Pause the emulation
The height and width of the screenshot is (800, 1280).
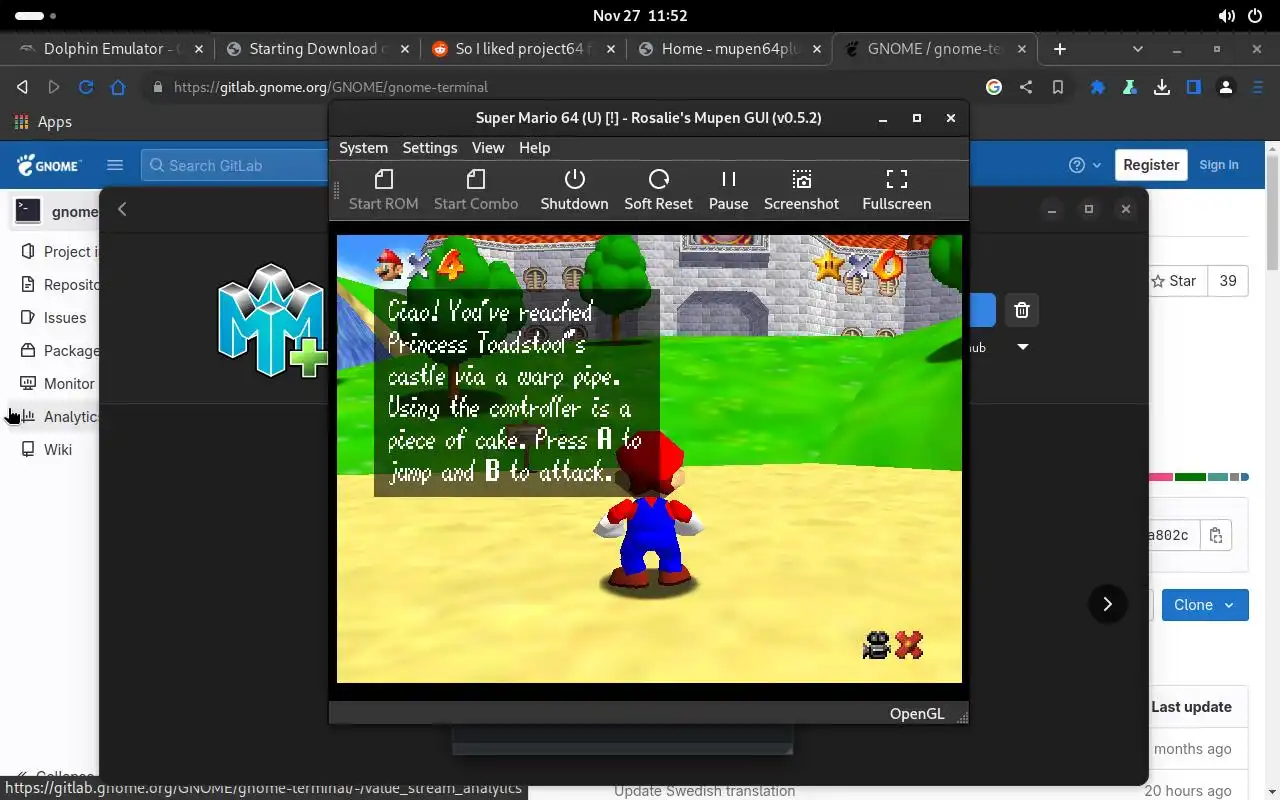(x=728, y=190)
